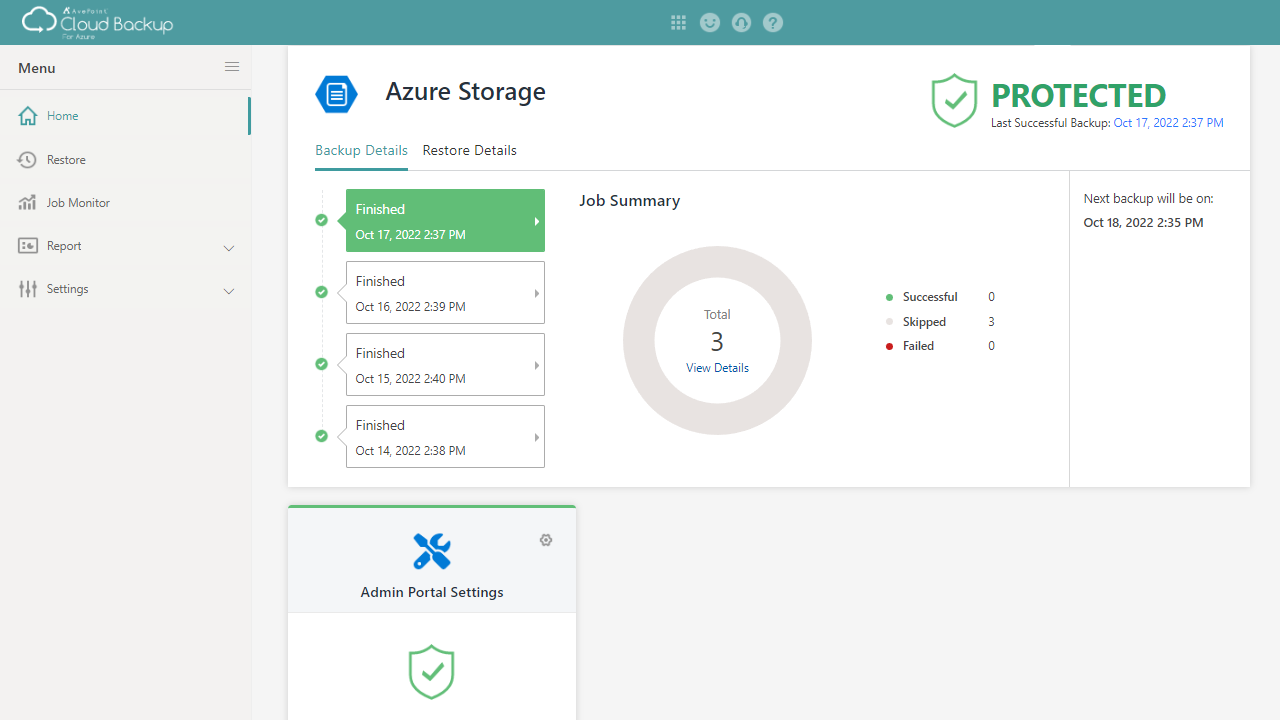The height and width of the screenshot is (720, 1280).
Task: Click the smiley feedback icon
Action: [x=710, y=22]
